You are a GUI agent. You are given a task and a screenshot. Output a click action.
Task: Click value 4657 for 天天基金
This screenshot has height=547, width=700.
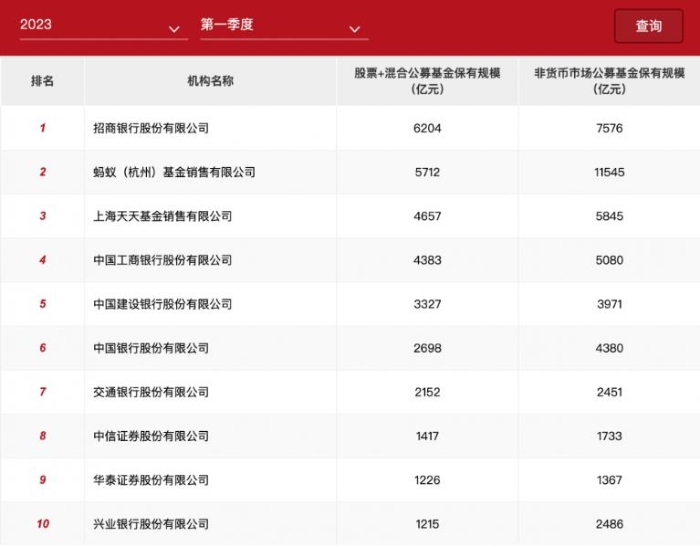pos(427,216)
